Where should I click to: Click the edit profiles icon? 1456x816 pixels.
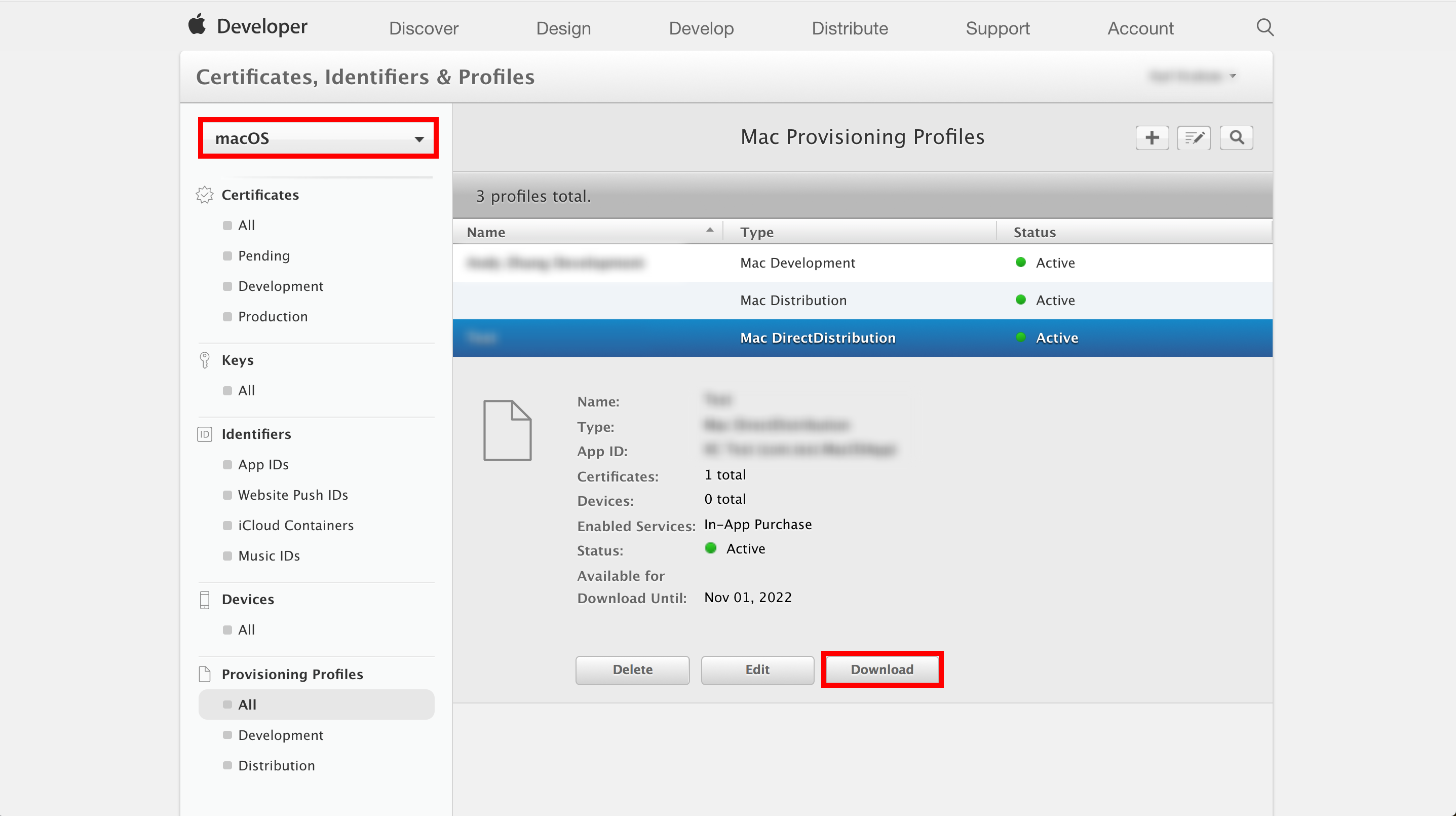[x=1194, y=138]
